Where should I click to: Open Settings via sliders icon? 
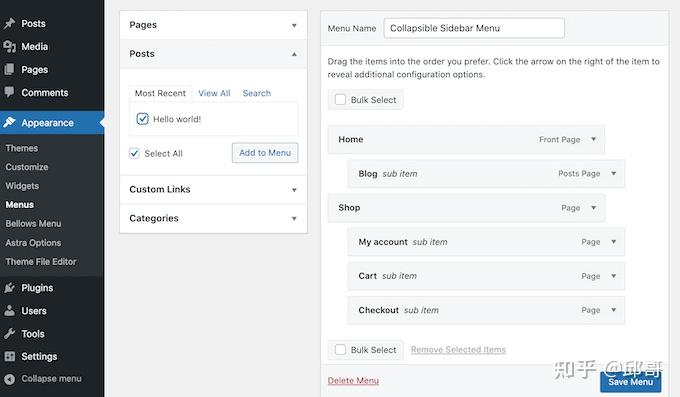[9, 356]
